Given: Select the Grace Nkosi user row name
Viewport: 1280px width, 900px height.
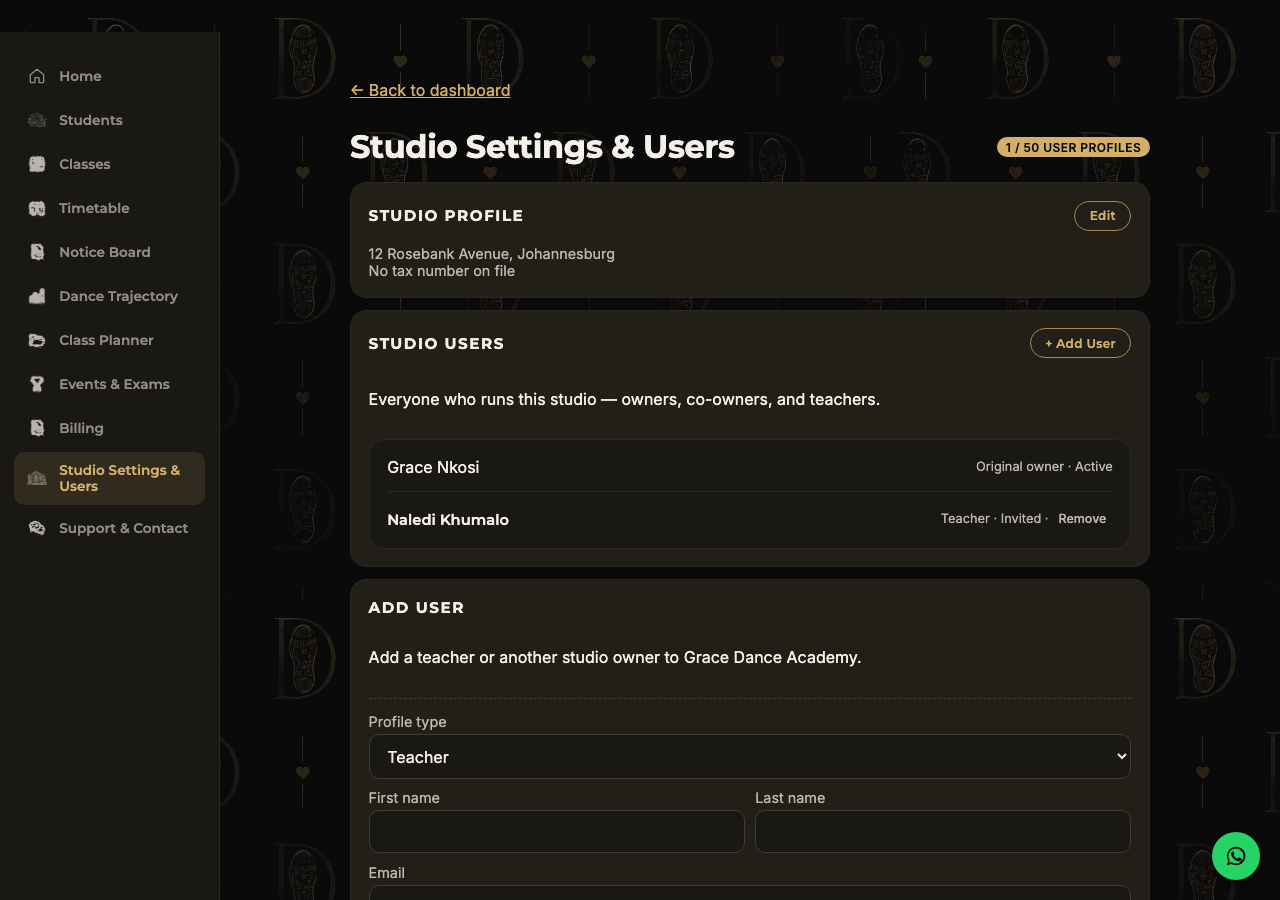Looking at the screenshot, I should click(x=433, y=467).
